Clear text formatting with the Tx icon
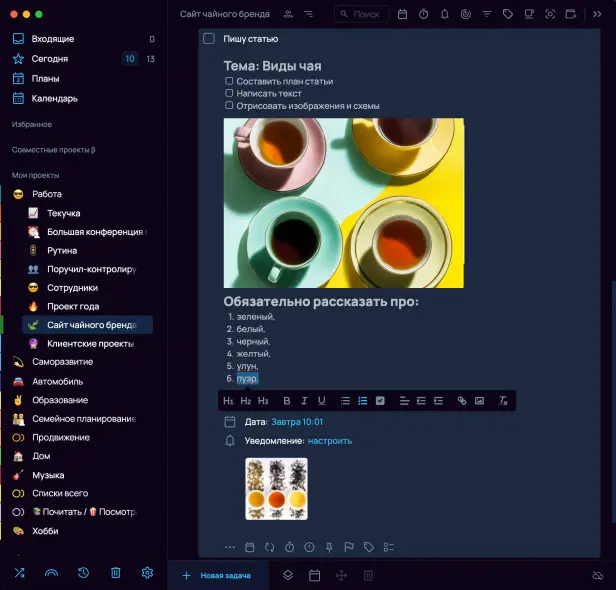 503,401
